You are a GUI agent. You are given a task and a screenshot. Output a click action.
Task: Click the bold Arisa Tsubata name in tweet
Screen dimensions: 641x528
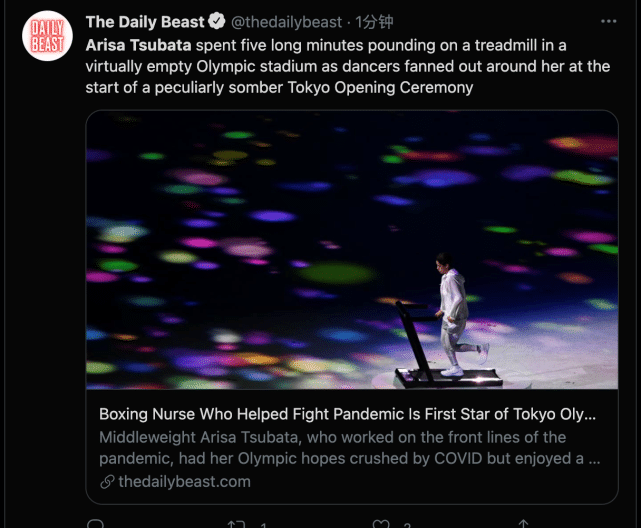(141, 45)
